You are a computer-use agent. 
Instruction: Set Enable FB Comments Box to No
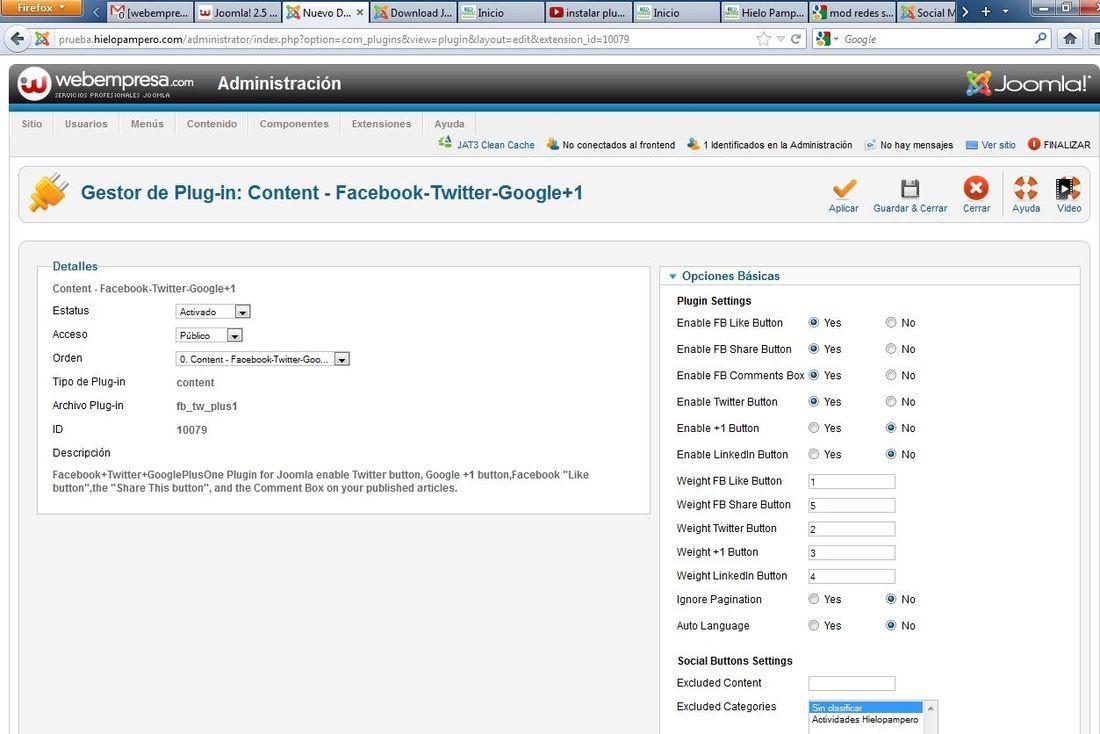click(x=891, y=375)
